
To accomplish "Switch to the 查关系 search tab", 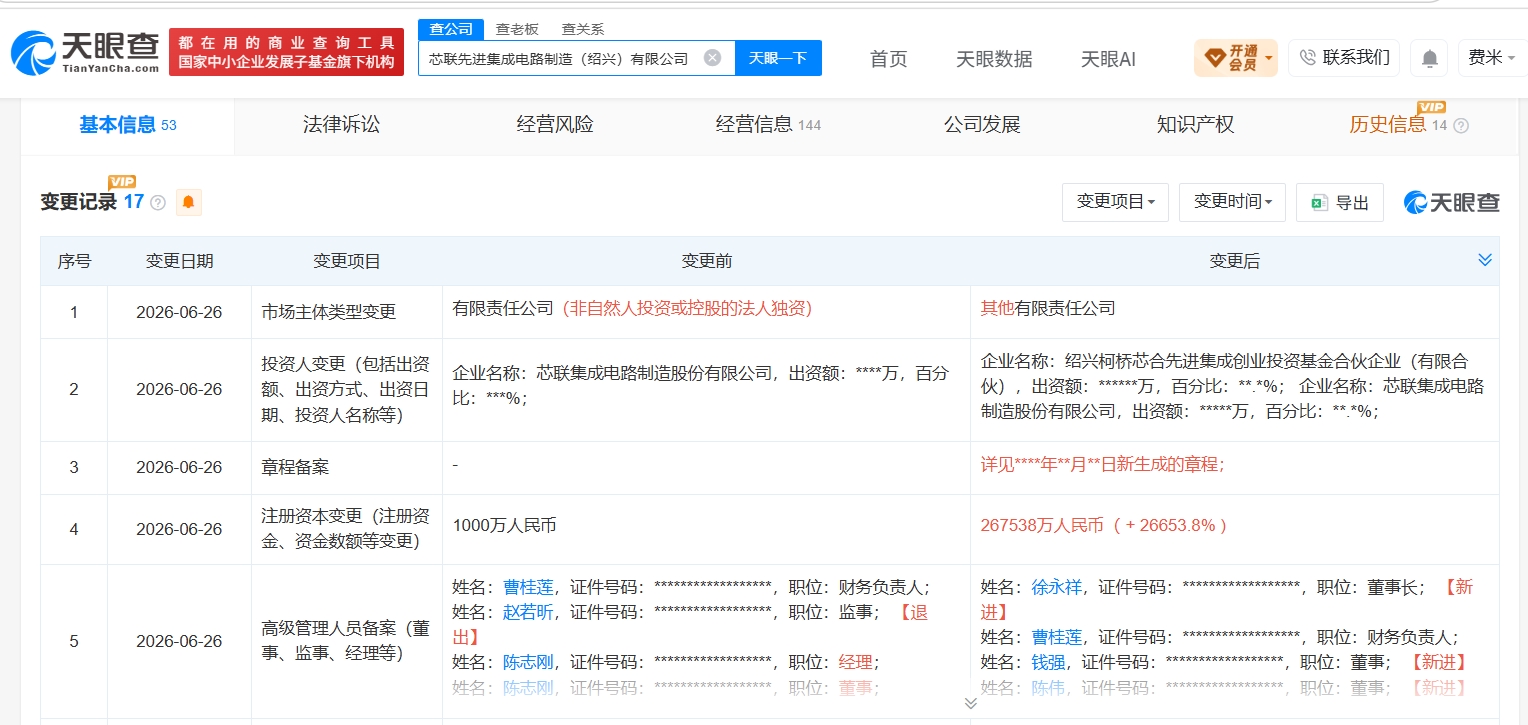I will (x=582, y=29).
